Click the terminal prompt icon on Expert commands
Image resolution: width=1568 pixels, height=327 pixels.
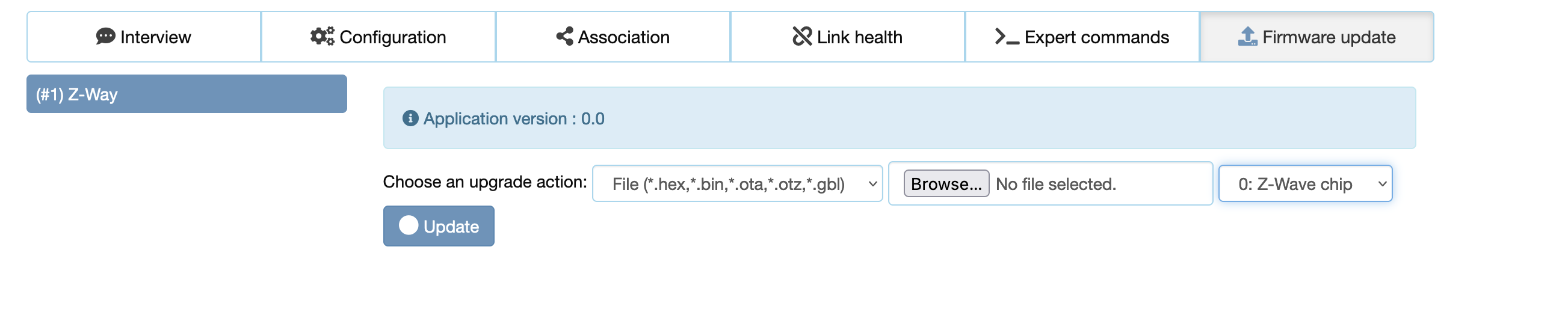point(1006,37)
